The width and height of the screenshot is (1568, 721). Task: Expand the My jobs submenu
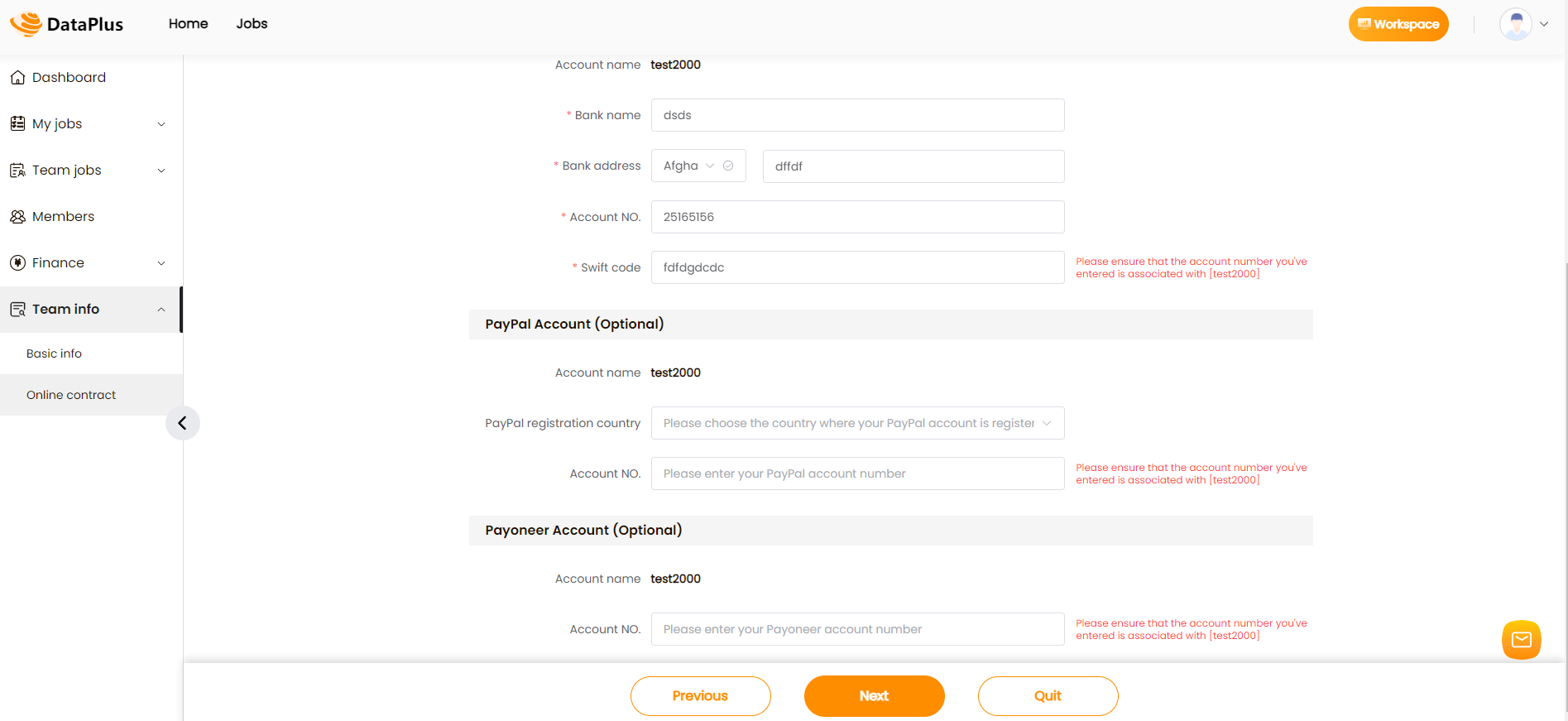pos(161,124)
